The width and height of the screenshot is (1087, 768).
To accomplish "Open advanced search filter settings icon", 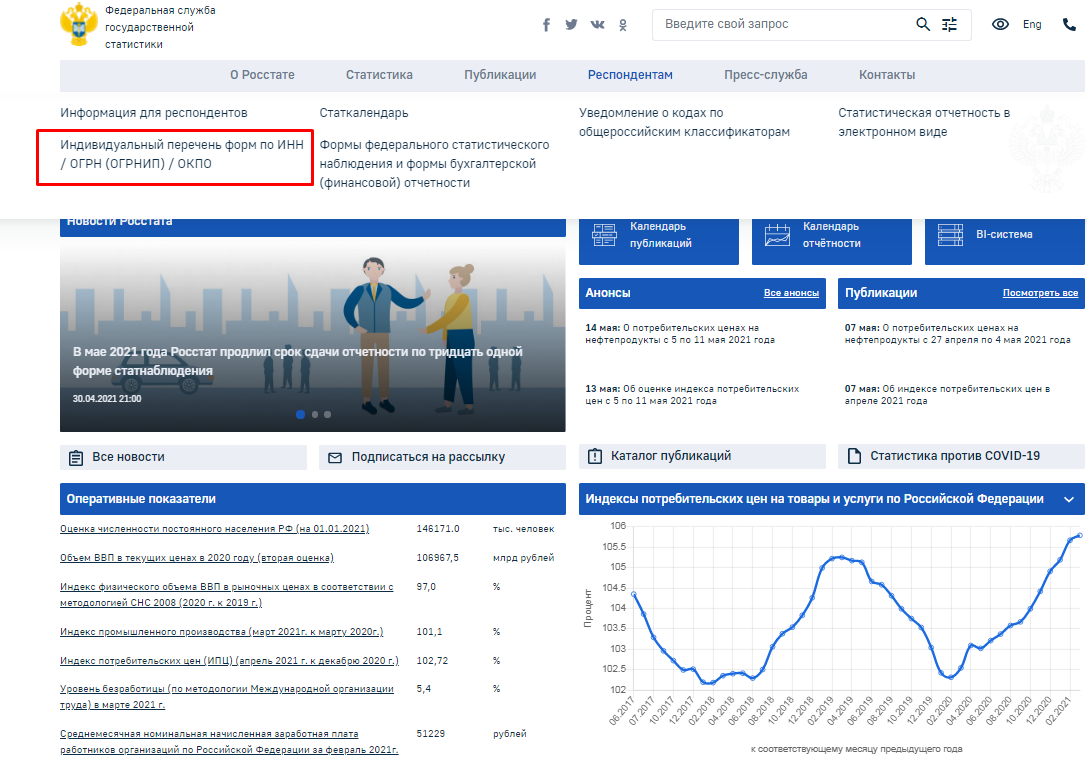I will pyautogui.click(x=950, y=24).
